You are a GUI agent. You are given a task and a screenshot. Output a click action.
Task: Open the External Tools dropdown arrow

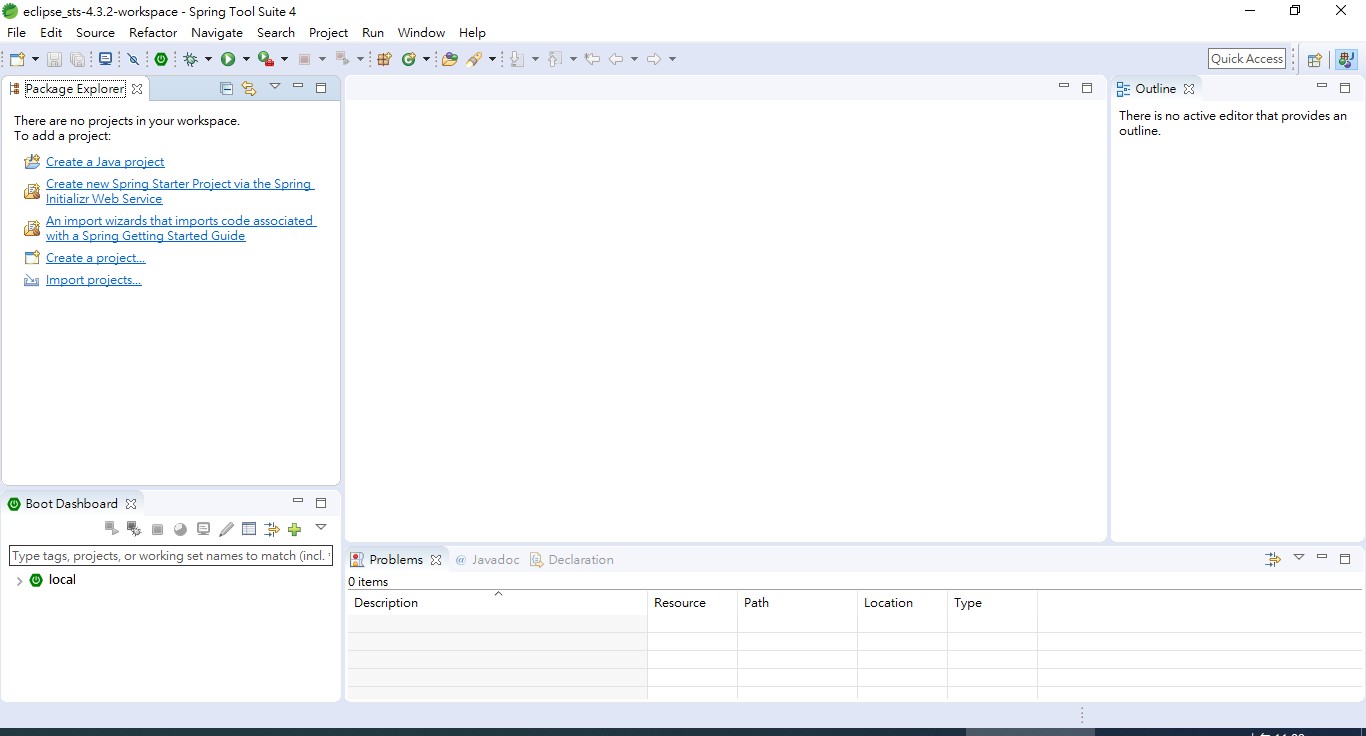(x=284, y=59)
